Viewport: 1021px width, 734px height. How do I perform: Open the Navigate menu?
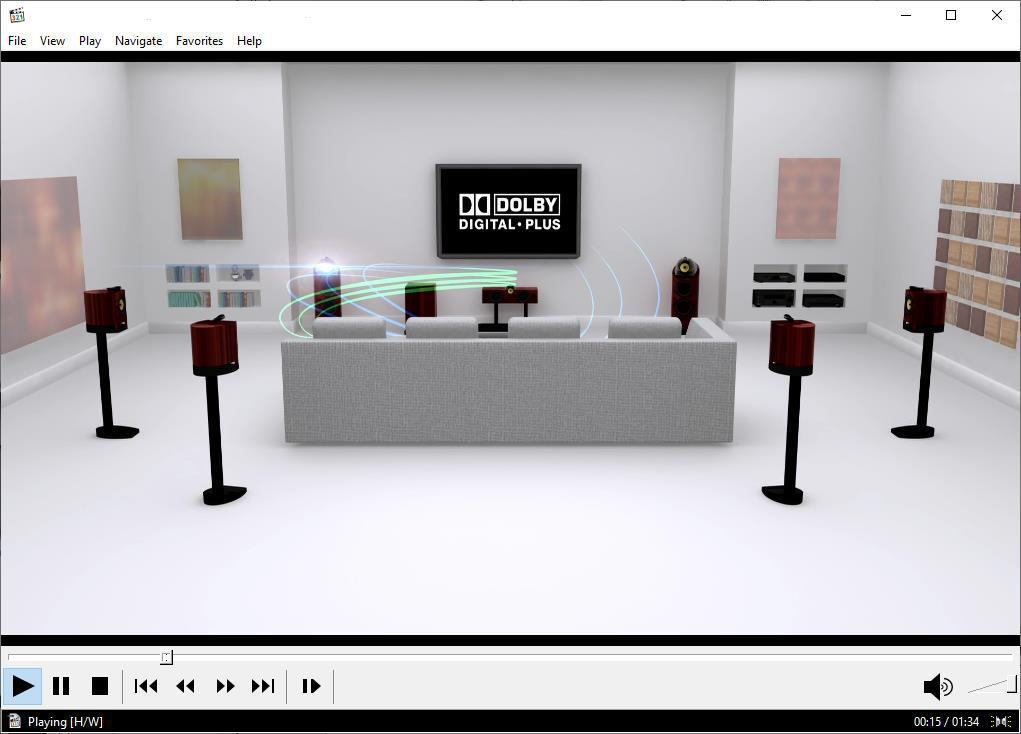pos(138,40)
